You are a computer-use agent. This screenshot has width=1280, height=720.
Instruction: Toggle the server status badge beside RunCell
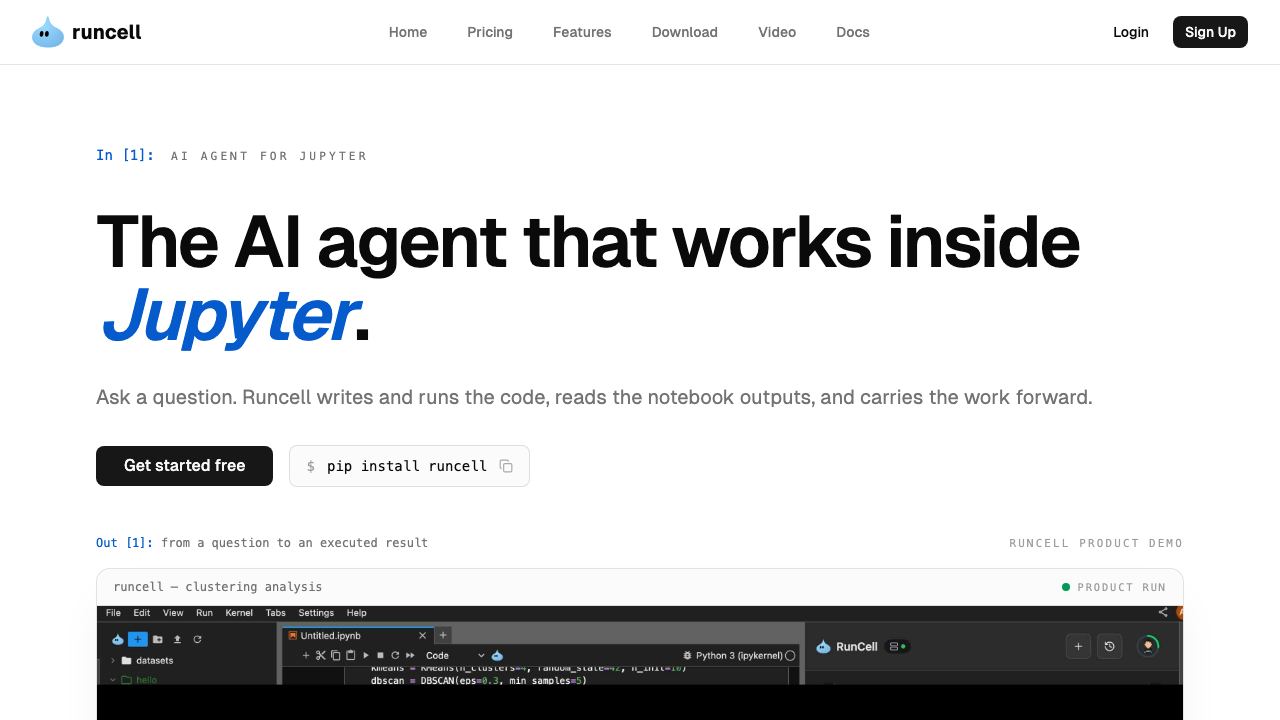(897, 647)
